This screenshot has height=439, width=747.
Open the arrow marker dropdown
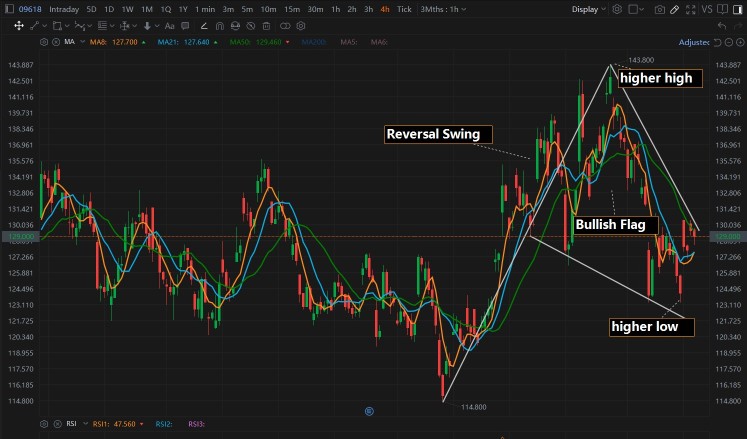(x=157, y=26)
